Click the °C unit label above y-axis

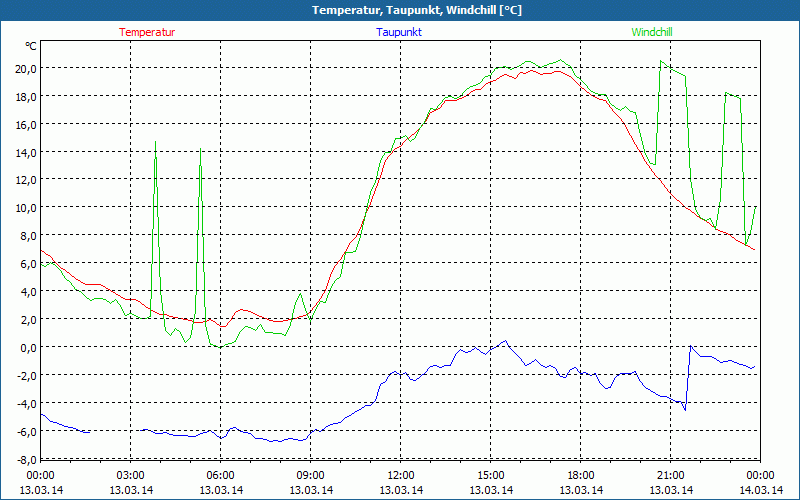point(31,46)
